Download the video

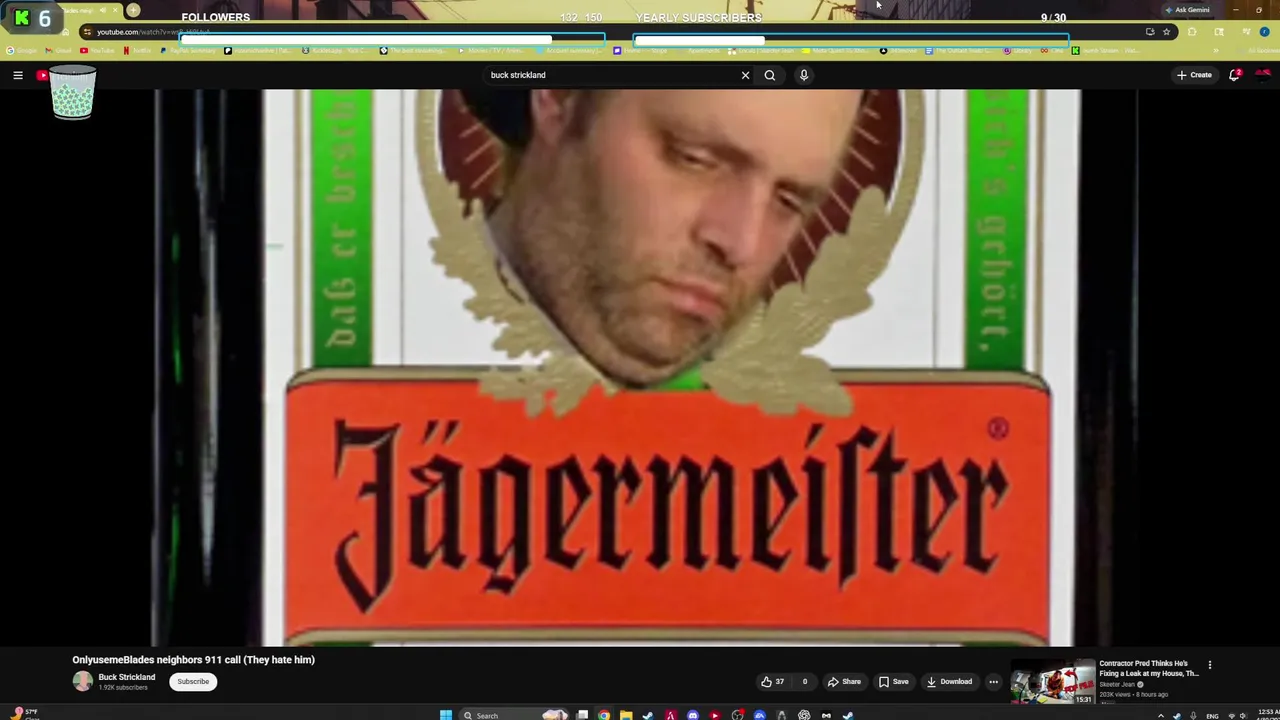pyautogui.click(x=949, y=682)
